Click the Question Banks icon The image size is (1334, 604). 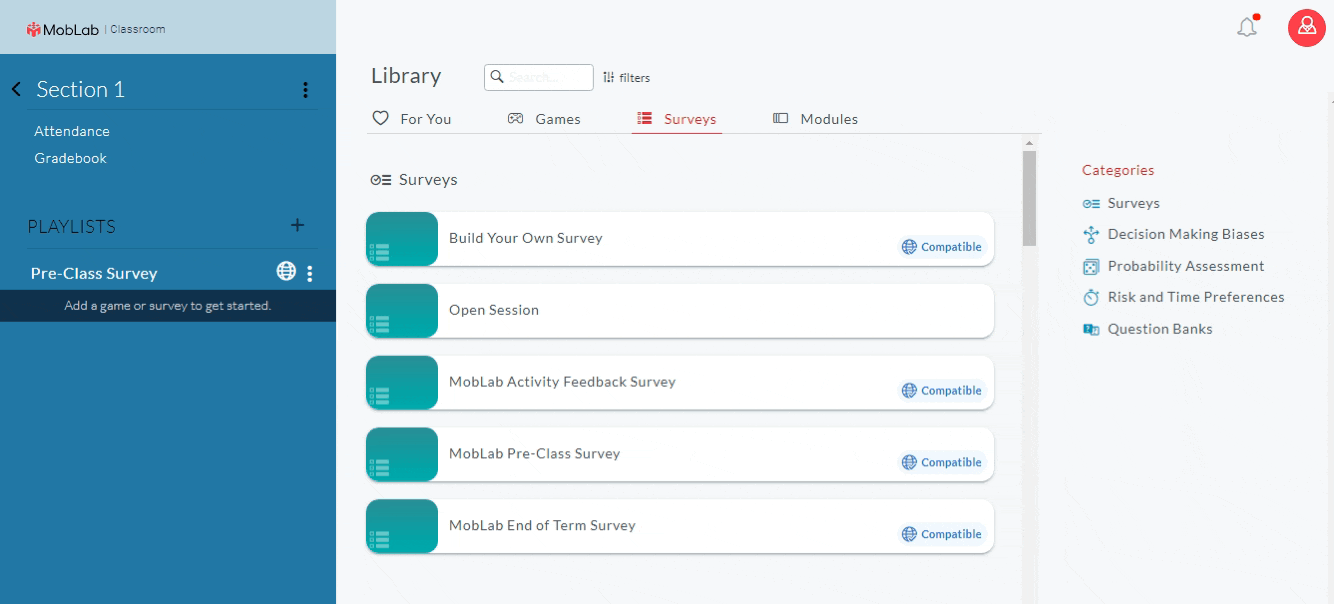1091,329
